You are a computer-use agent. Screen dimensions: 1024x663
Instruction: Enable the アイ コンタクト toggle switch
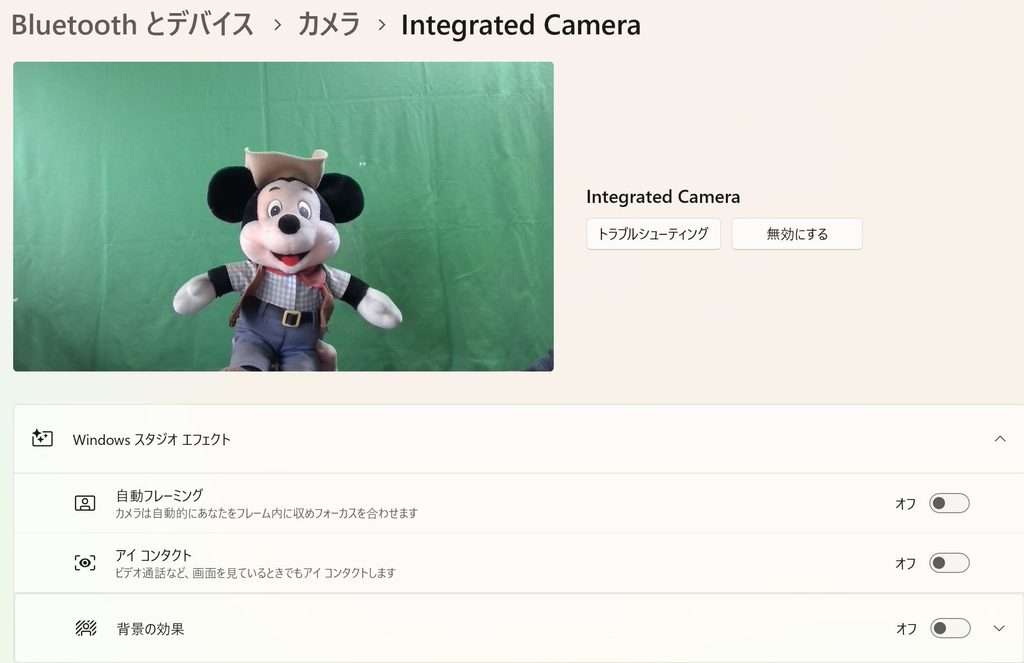coord(949,562)
